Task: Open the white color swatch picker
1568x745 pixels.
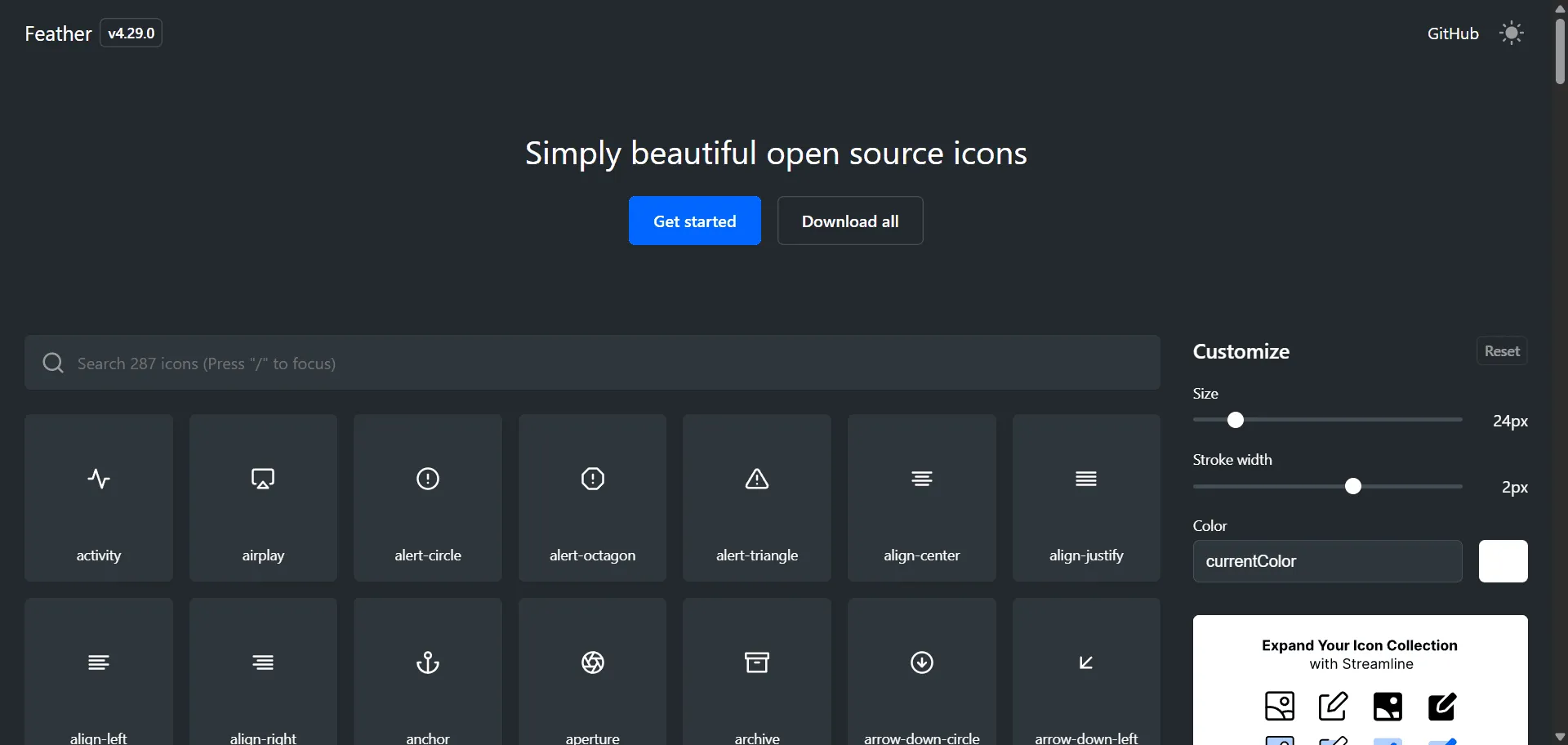Action: click(x=1503, y=561)
